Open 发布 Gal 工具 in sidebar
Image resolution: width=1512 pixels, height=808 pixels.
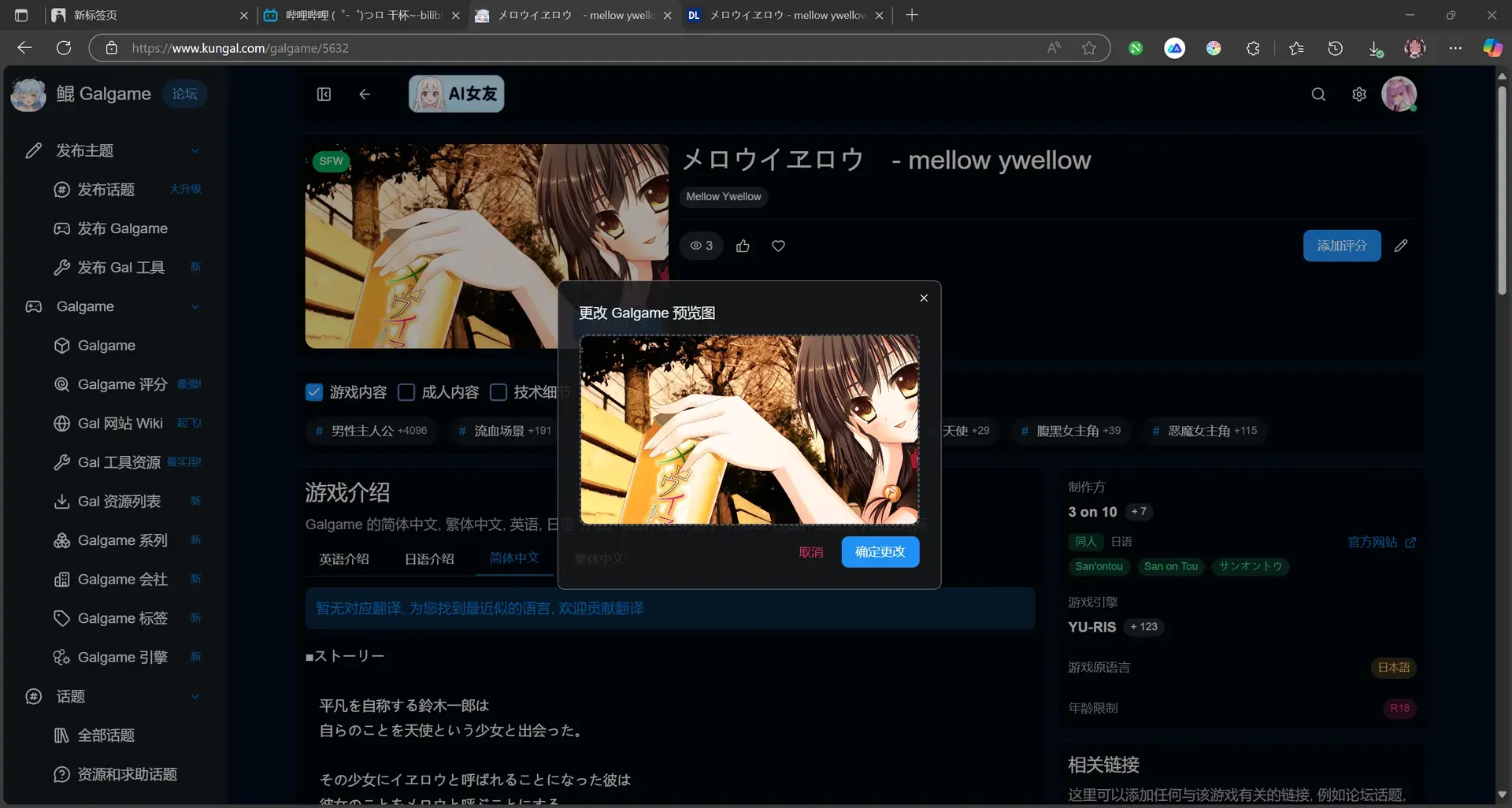coord(126,268)
